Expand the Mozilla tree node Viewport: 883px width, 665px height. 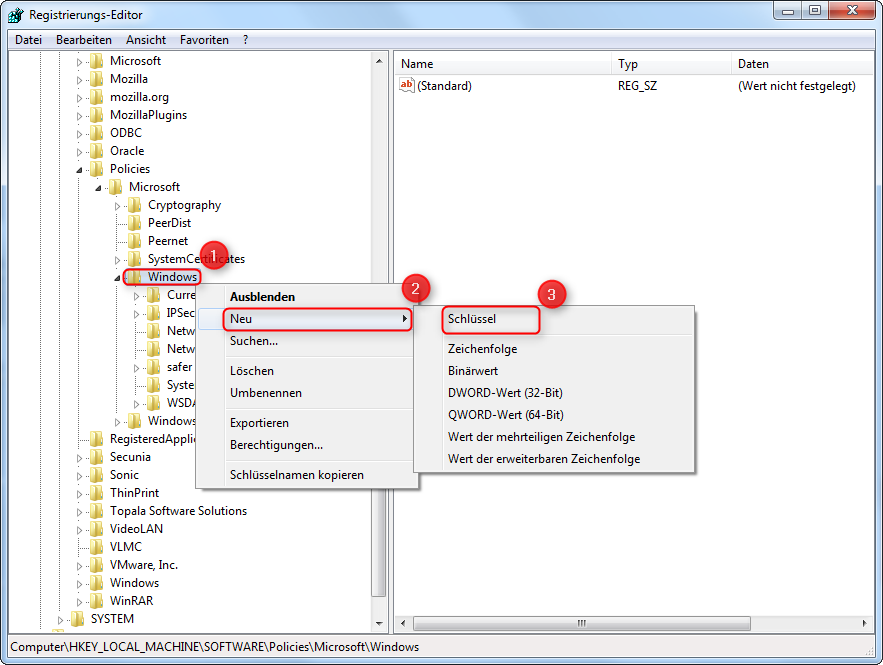pos(80,78)
